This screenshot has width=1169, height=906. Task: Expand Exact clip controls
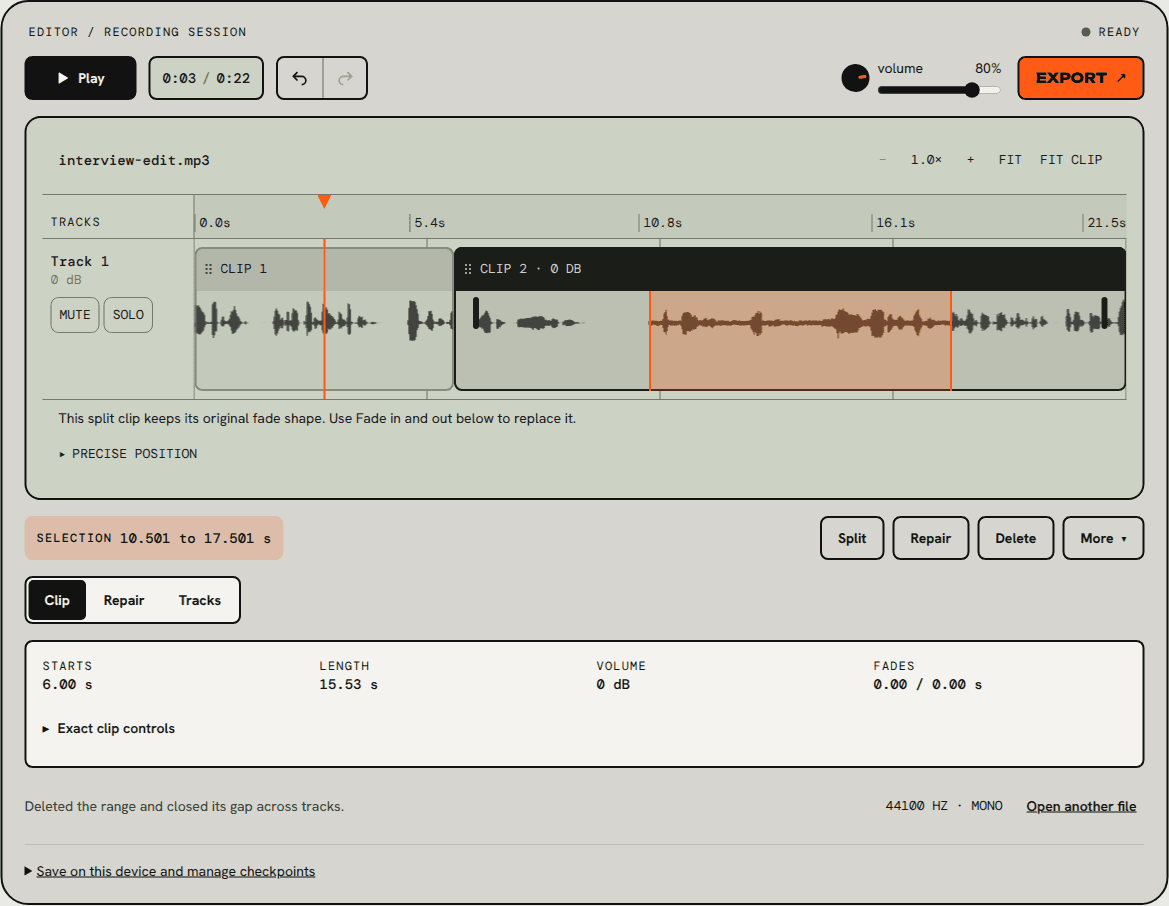pos(109,729)
